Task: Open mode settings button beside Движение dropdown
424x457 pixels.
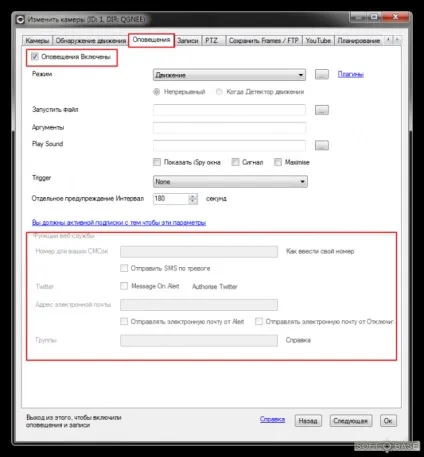Action: pos(322,74)
